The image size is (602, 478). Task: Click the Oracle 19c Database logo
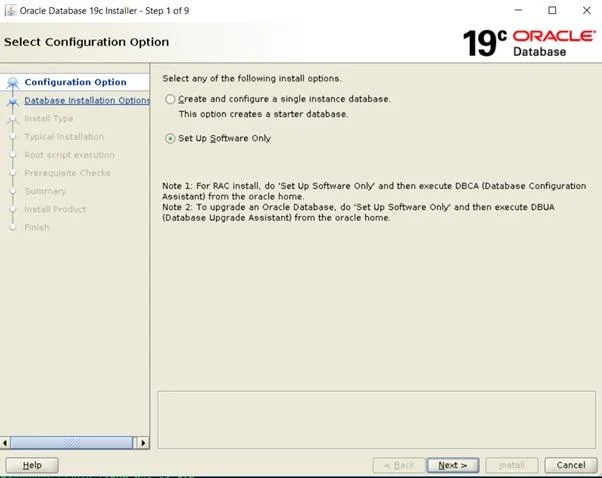(528, 42)
